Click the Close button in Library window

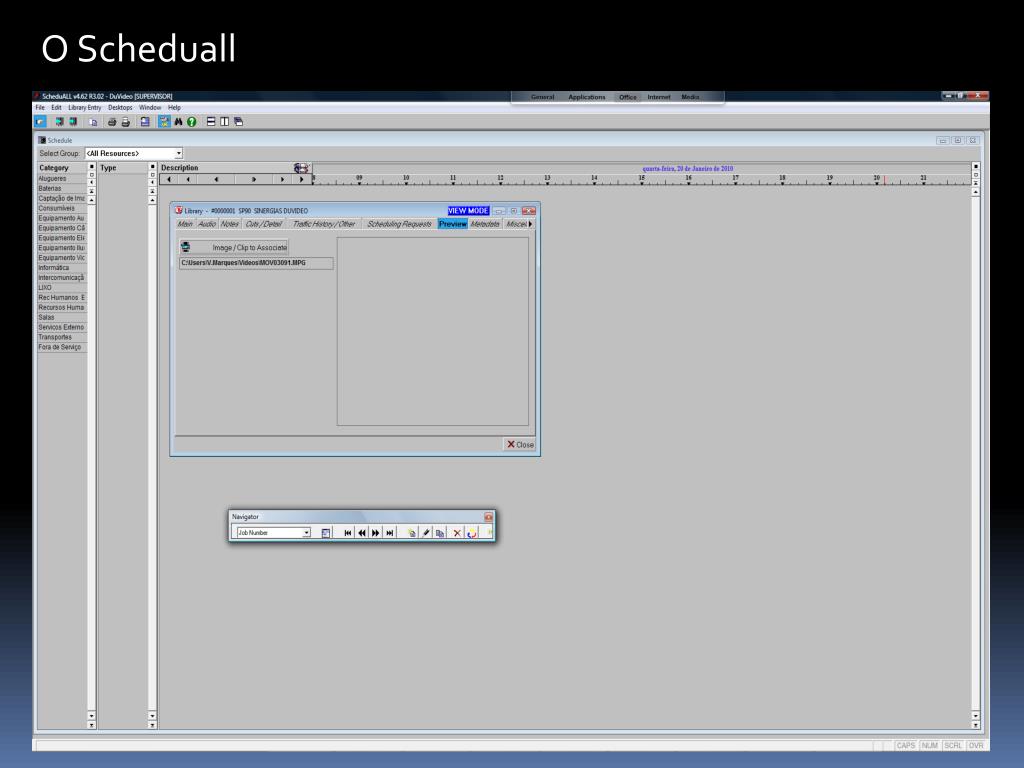coord(520,445)
